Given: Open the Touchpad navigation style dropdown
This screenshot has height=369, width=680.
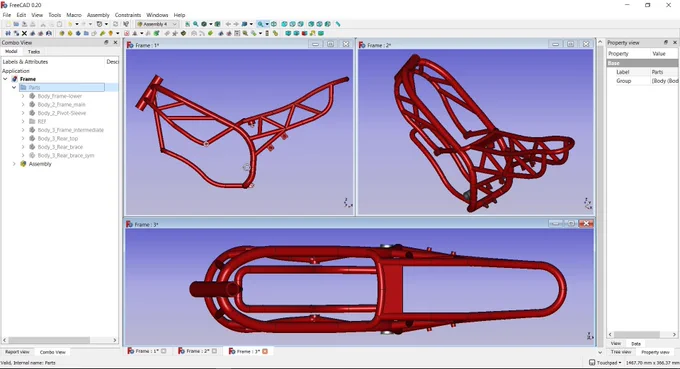Looking at the screenshot, I should click(605, 362).
